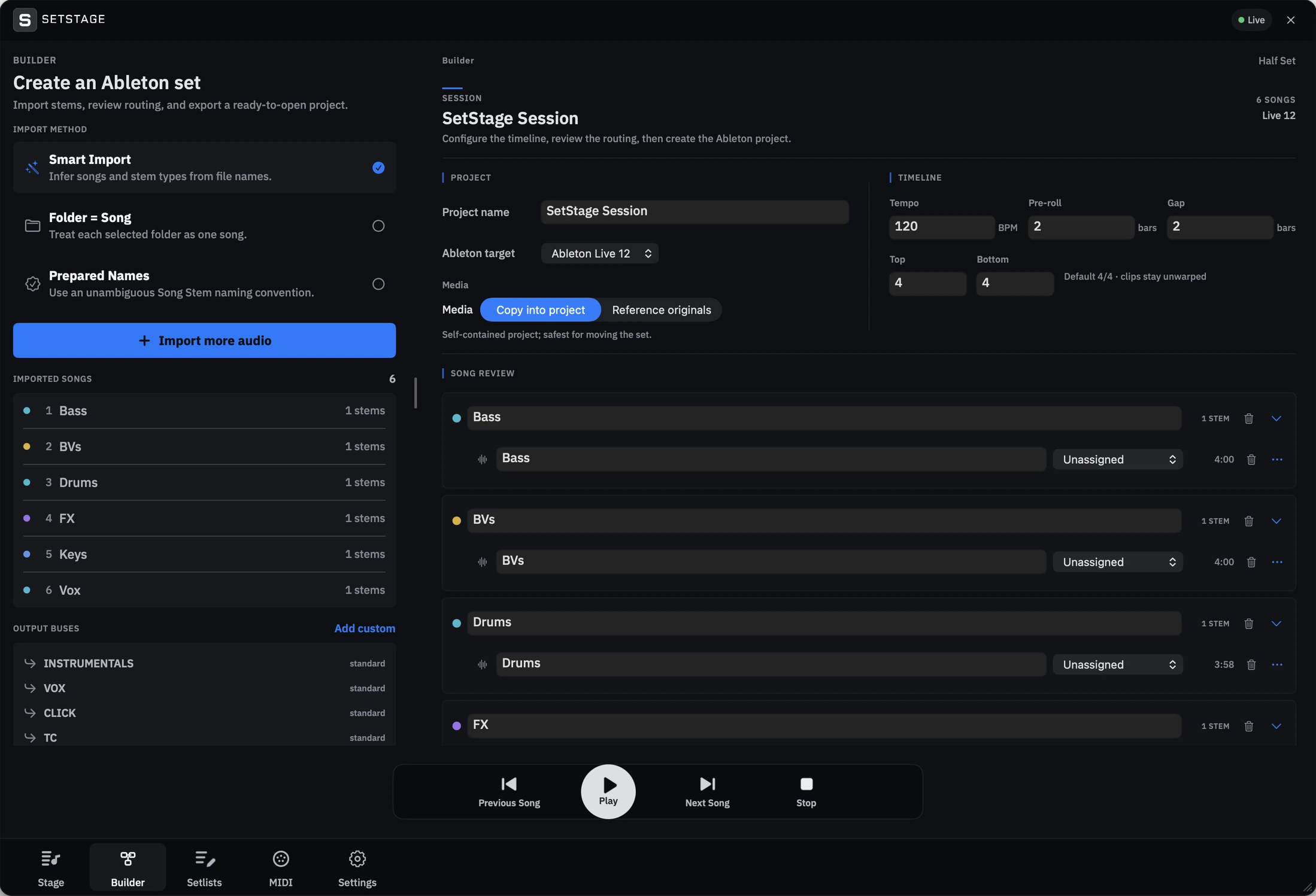Open the Bass stem routing dropdown
This screenshot has width=1316, height=896.
click(x=1117, y=460)
